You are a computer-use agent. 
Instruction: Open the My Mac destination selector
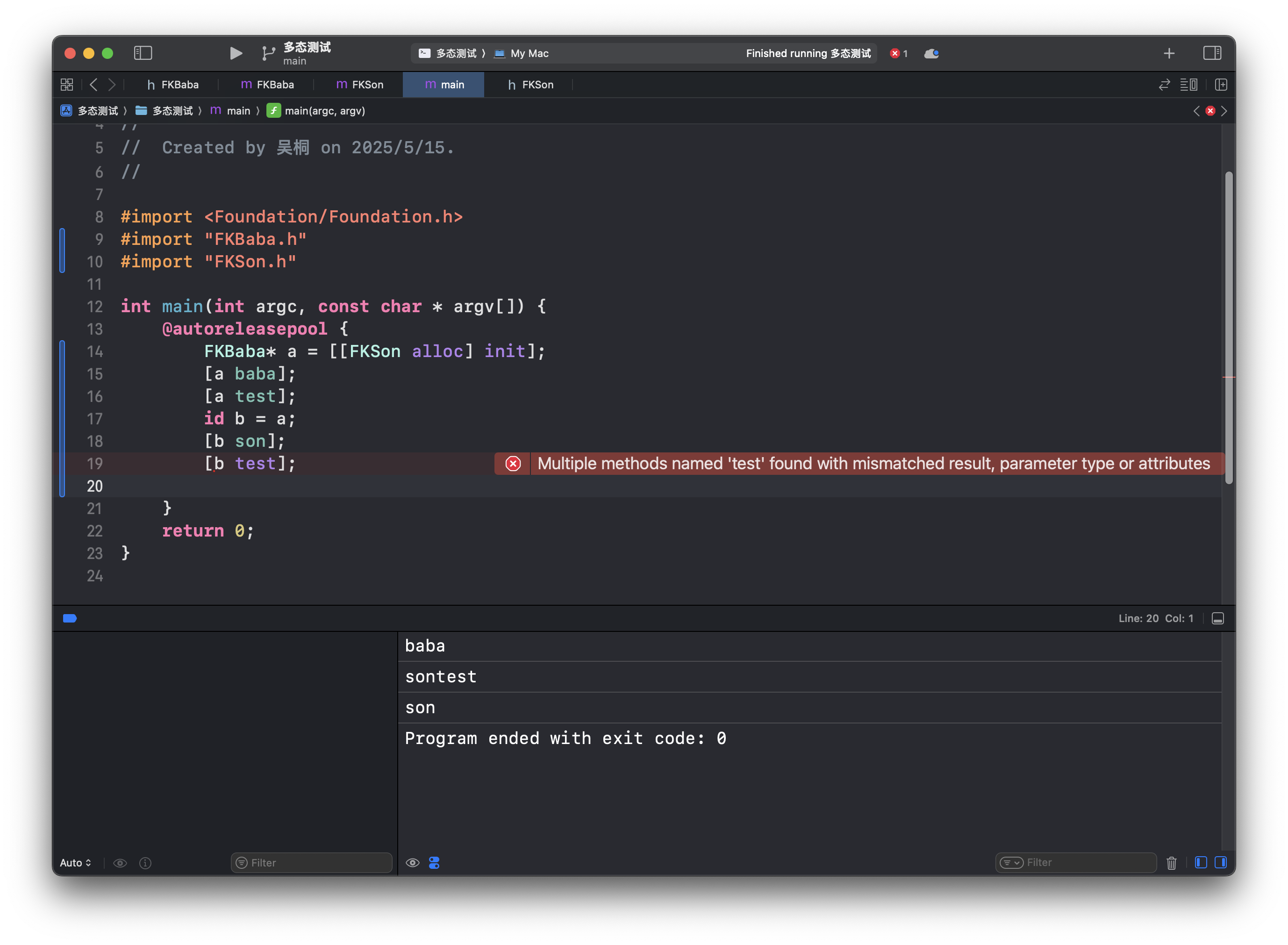[x=529, y=53]
